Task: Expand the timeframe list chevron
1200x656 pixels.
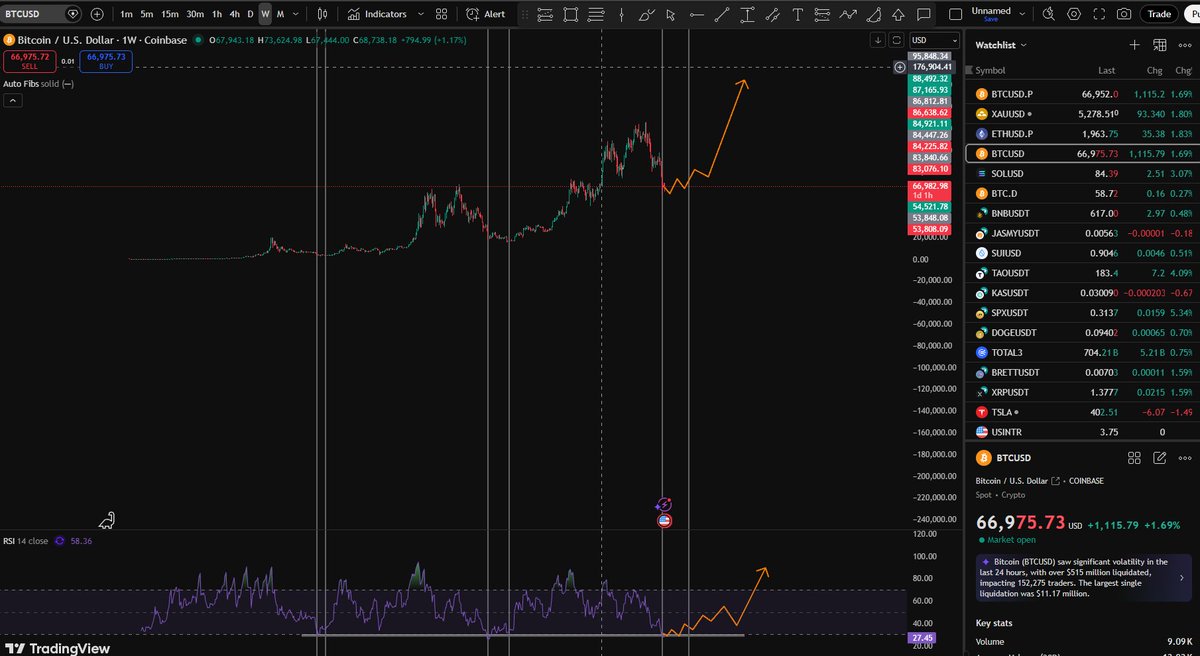Action: (297, 14)
